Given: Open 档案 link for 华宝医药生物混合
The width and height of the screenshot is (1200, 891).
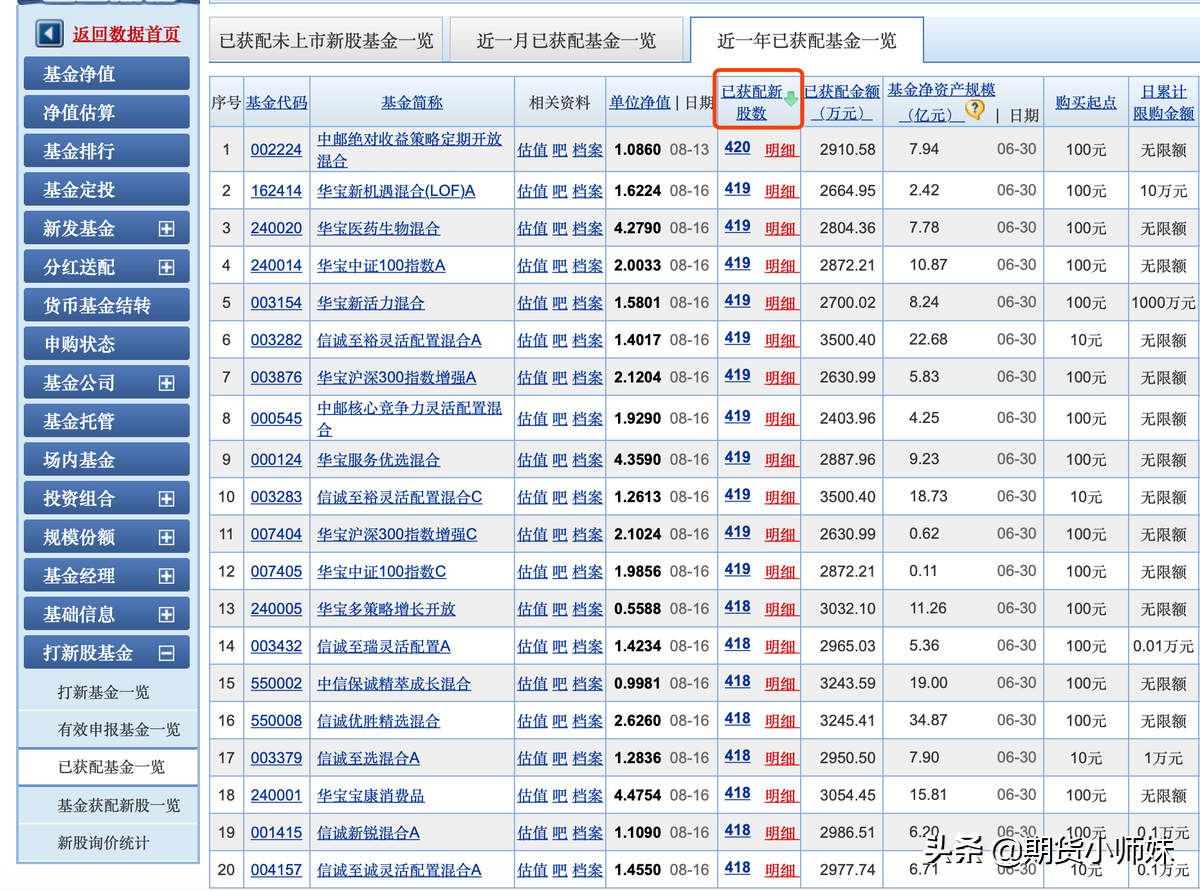Looking at the screenshot, I should pos(587,227).
